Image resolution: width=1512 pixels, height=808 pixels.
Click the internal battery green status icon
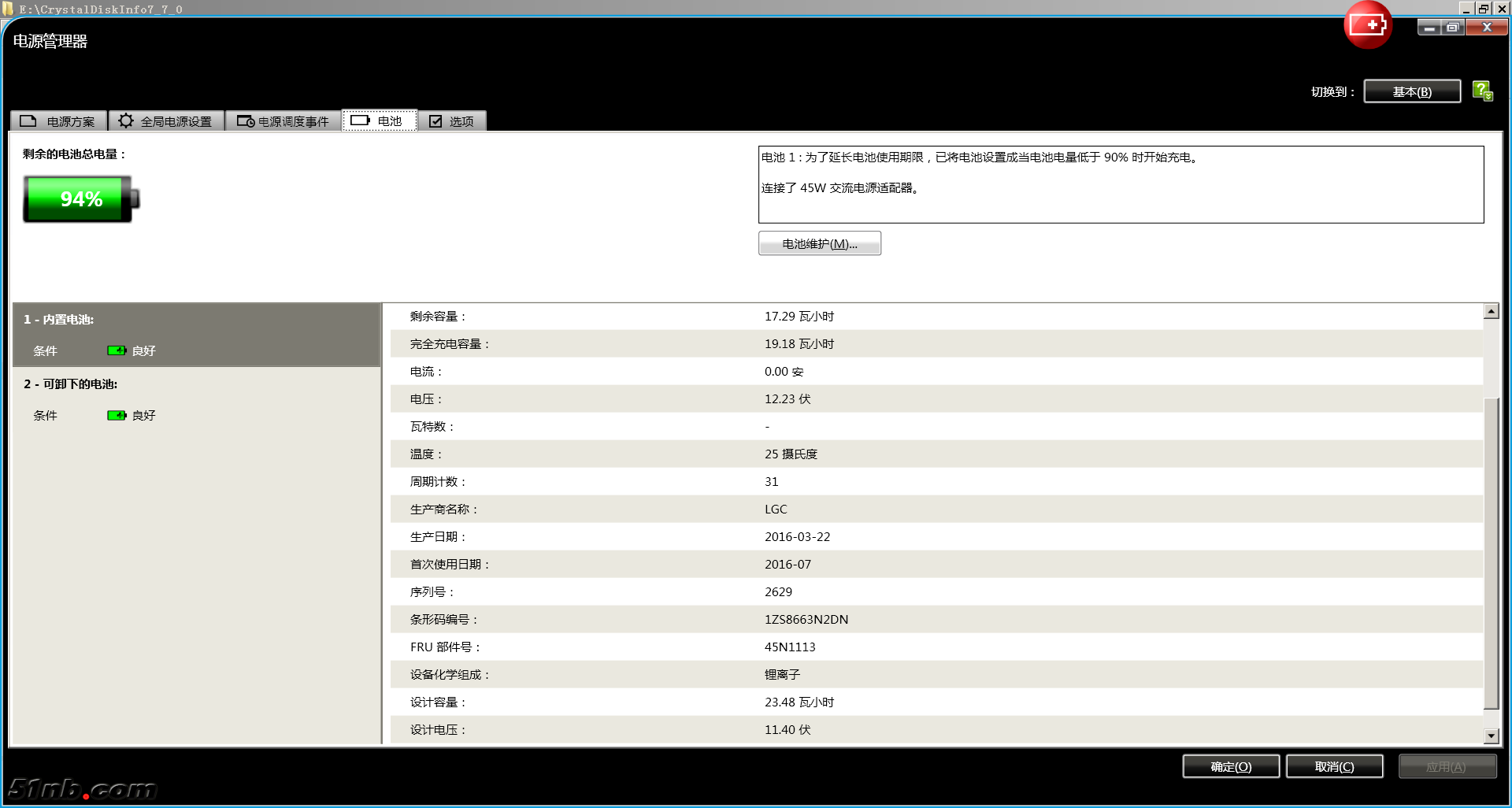pyautogui.click(x=117, y=350)
